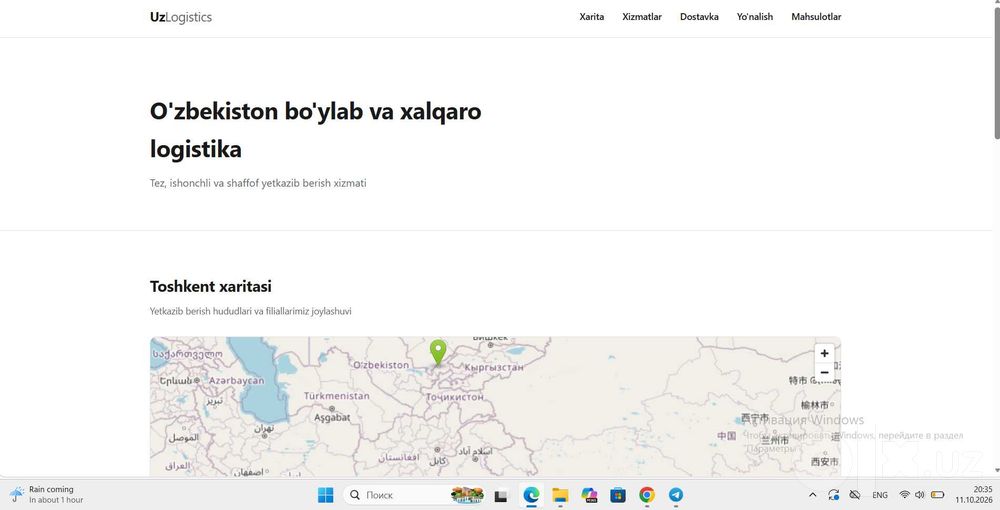This screenshot has height=510, width=1000.
Task: Open Telegram from the taskbar
Action: 675,495
